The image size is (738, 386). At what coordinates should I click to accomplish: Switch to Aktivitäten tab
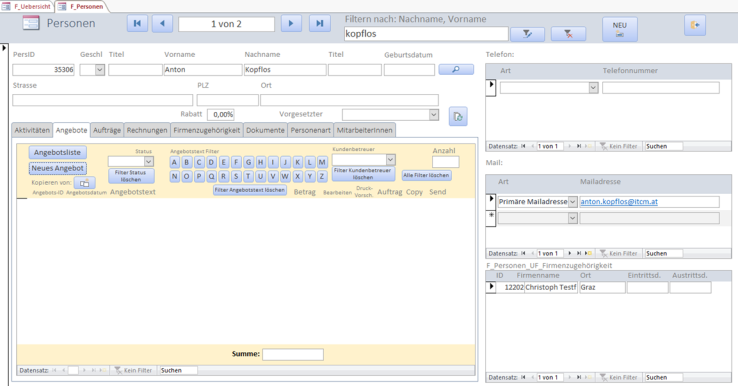pos(32,130)
